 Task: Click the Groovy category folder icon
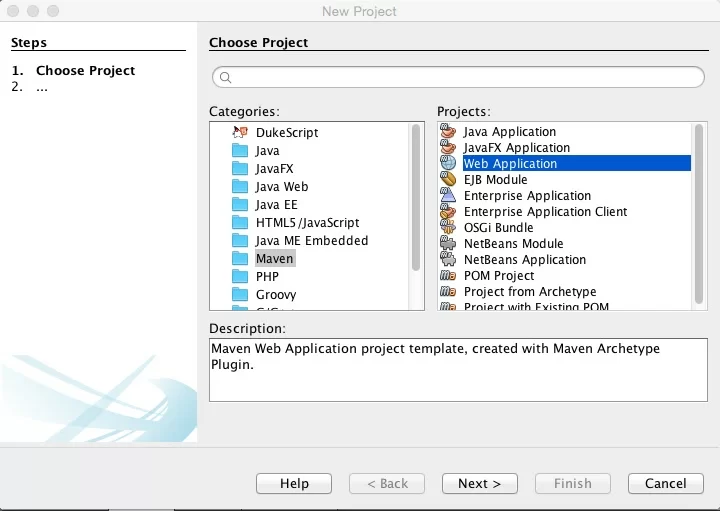point(240,294)
